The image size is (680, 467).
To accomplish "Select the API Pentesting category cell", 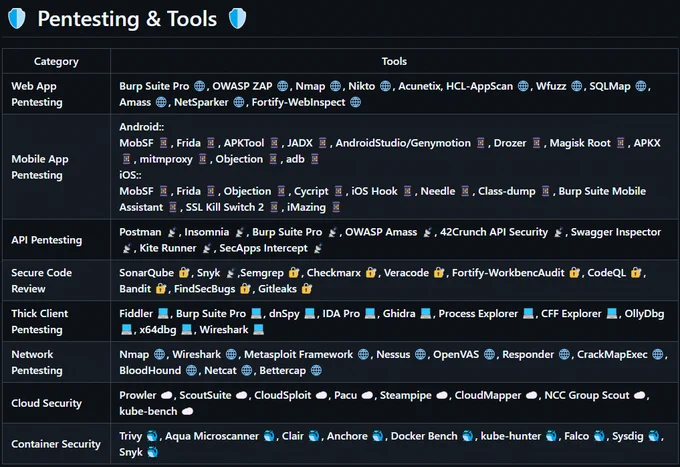I will click(x=56, y=240).
